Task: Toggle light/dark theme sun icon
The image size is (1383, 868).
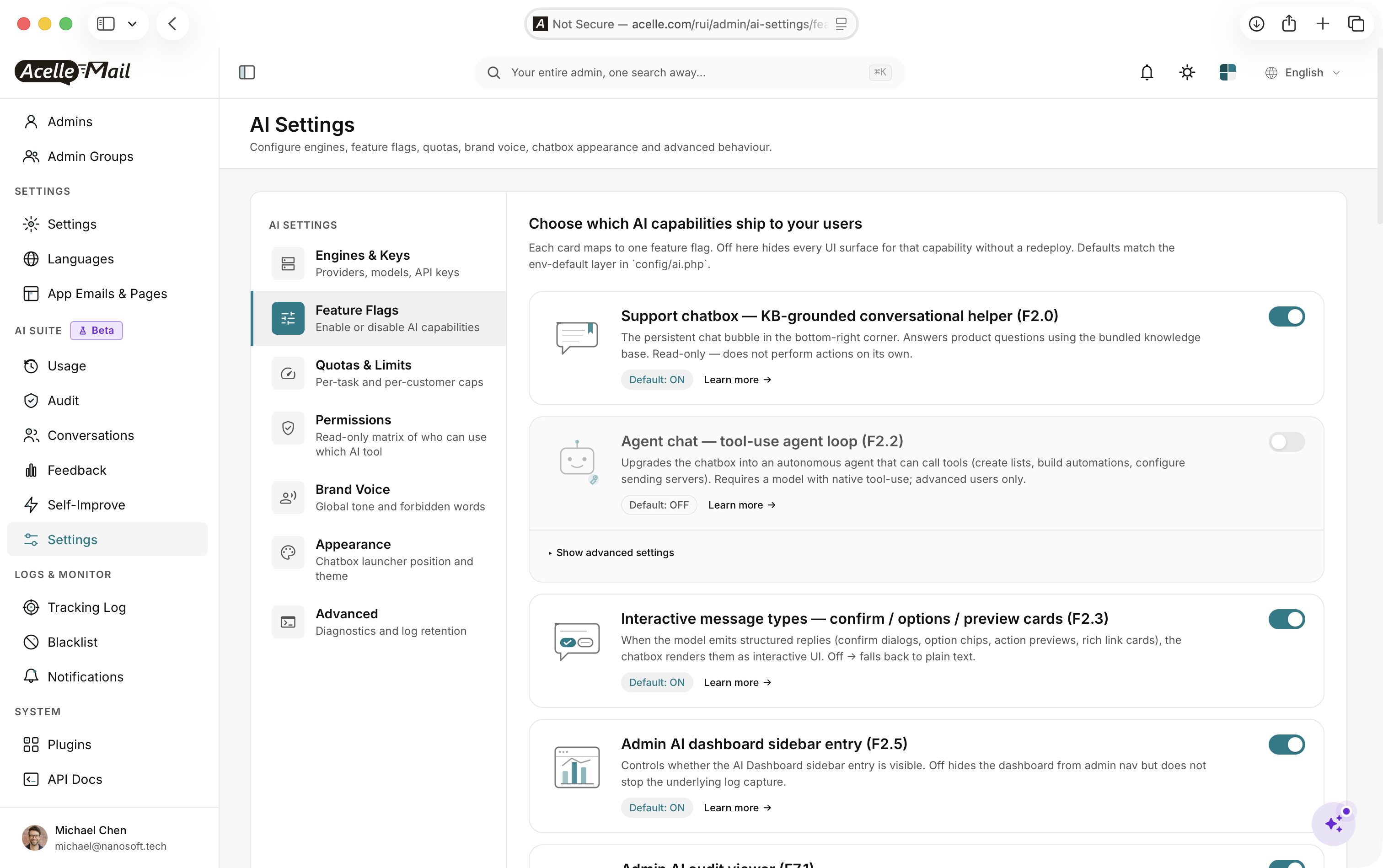Action: click(x=1187, y=72)
